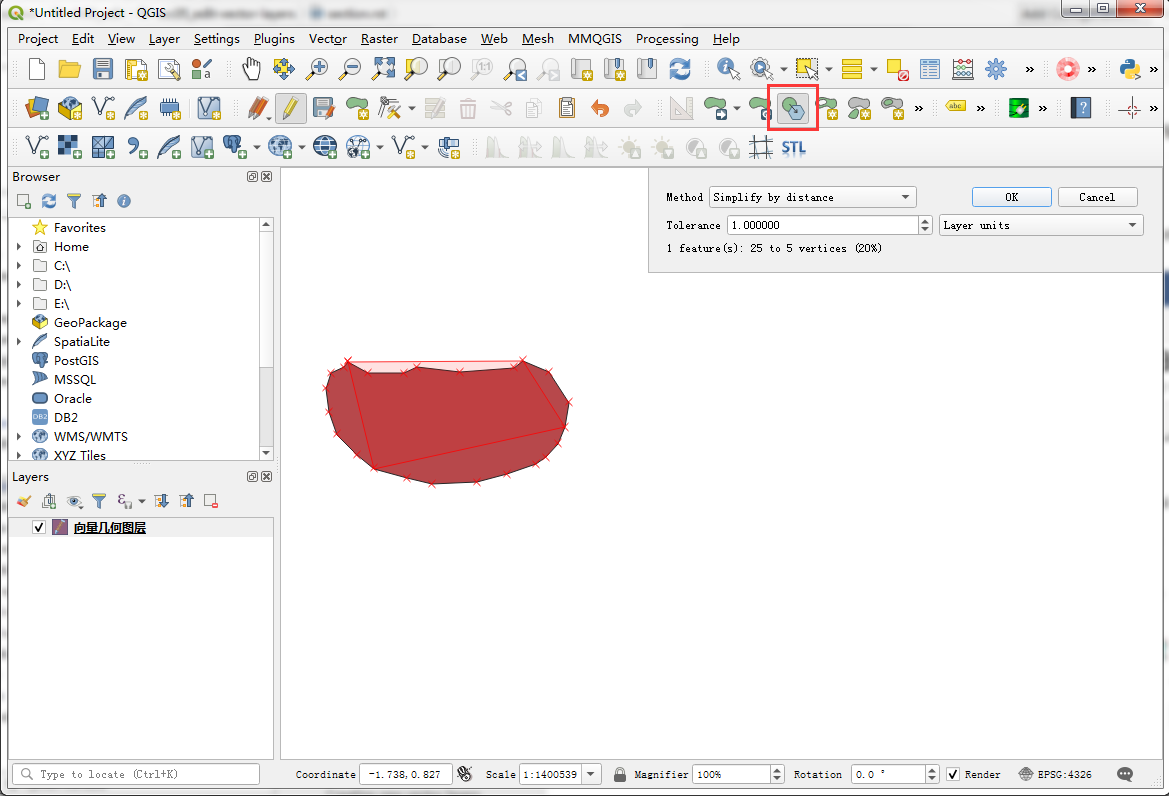The image size is (1169, 796).
Task: Expand the SpatiaLite node
Action: point(19,341)
